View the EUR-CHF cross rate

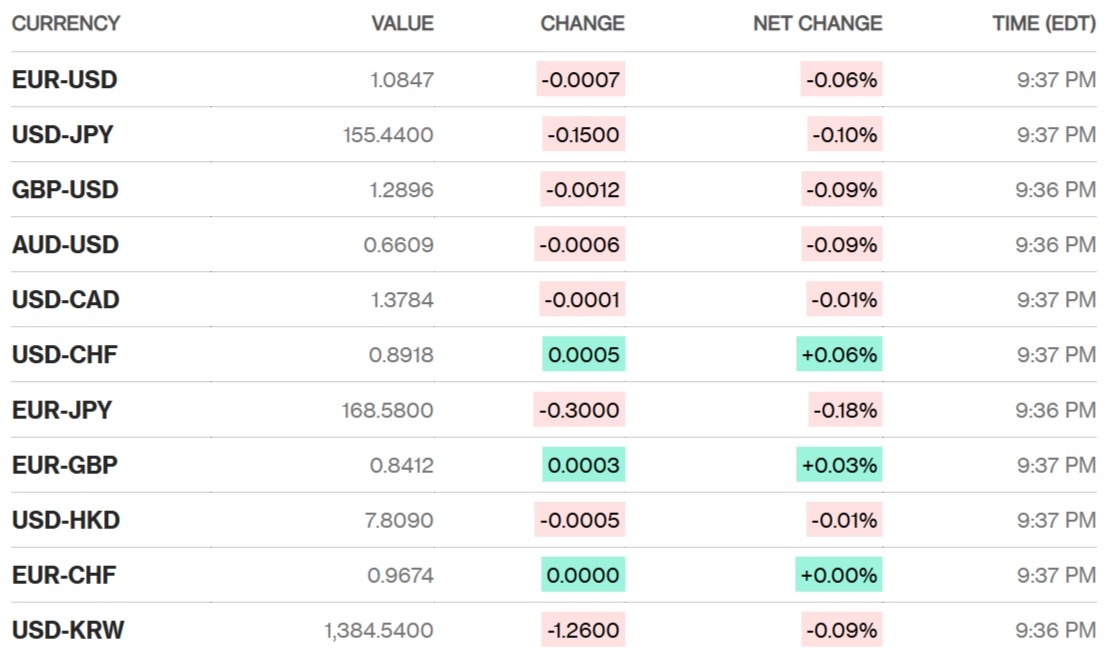click(x=64, y=575)
